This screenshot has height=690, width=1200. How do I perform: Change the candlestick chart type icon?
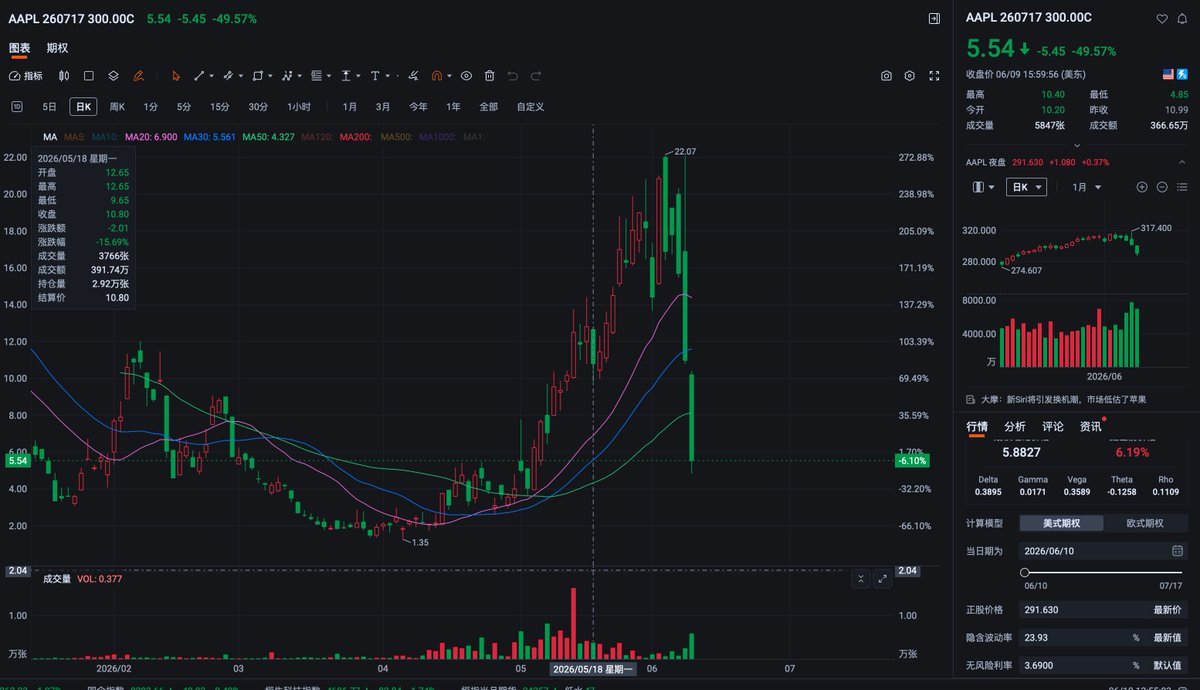pyautogui.click(x=64, y=76)
